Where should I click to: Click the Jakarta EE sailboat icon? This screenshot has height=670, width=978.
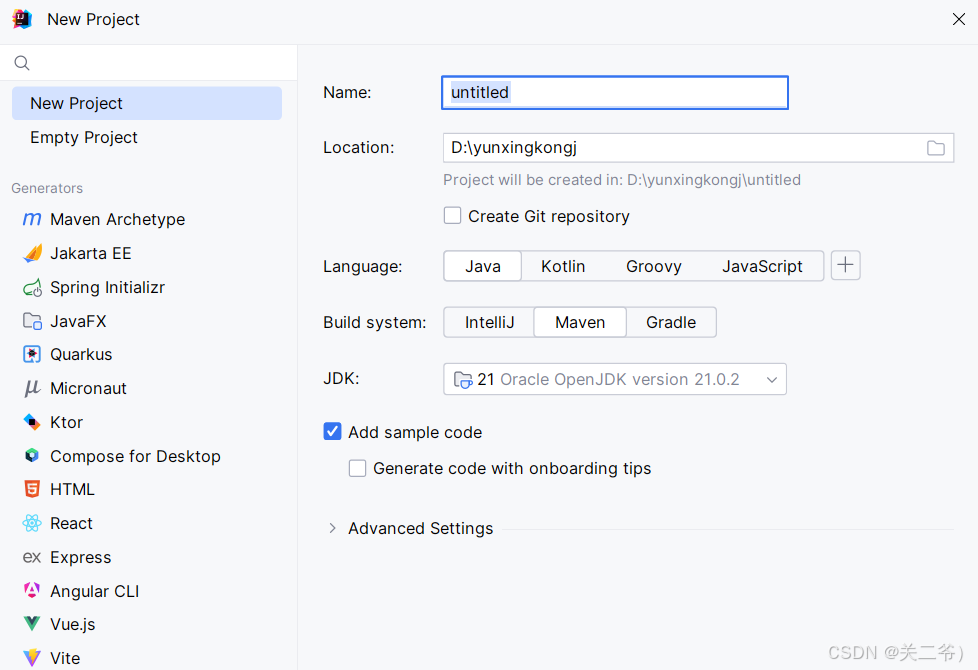pos(32,253)
